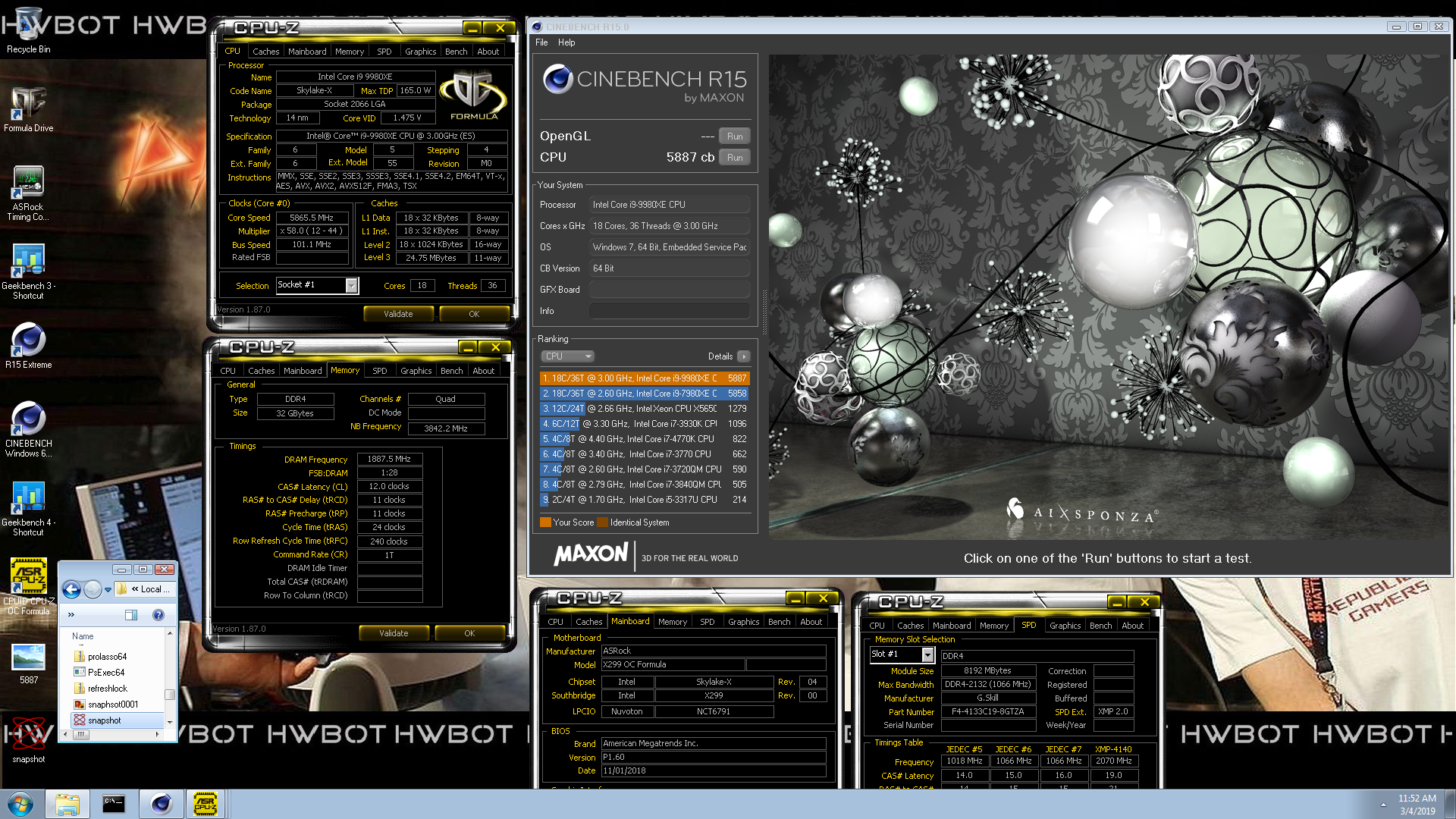The width and height of the screenshot is (1456, 819).
Task: Select the 5887 image file on desktop
Action: coord(28,664)
